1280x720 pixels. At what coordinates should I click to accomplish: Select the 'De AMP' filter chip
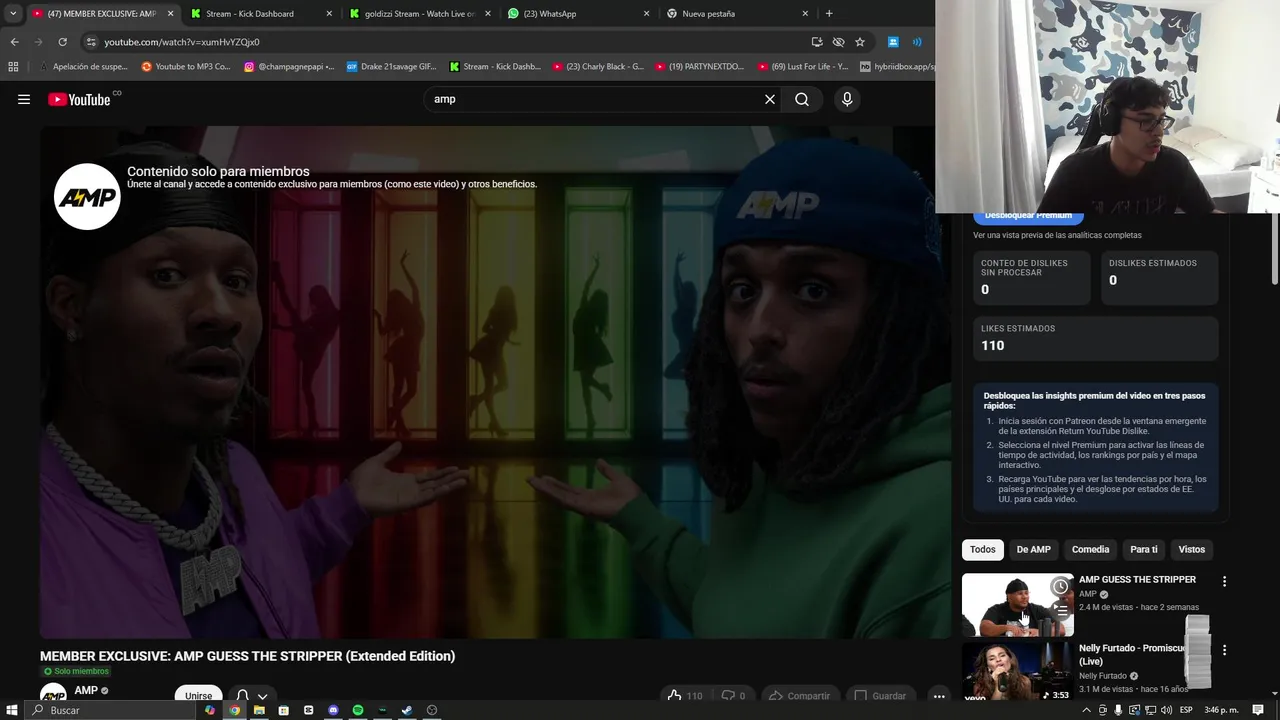pos(1033,549)
